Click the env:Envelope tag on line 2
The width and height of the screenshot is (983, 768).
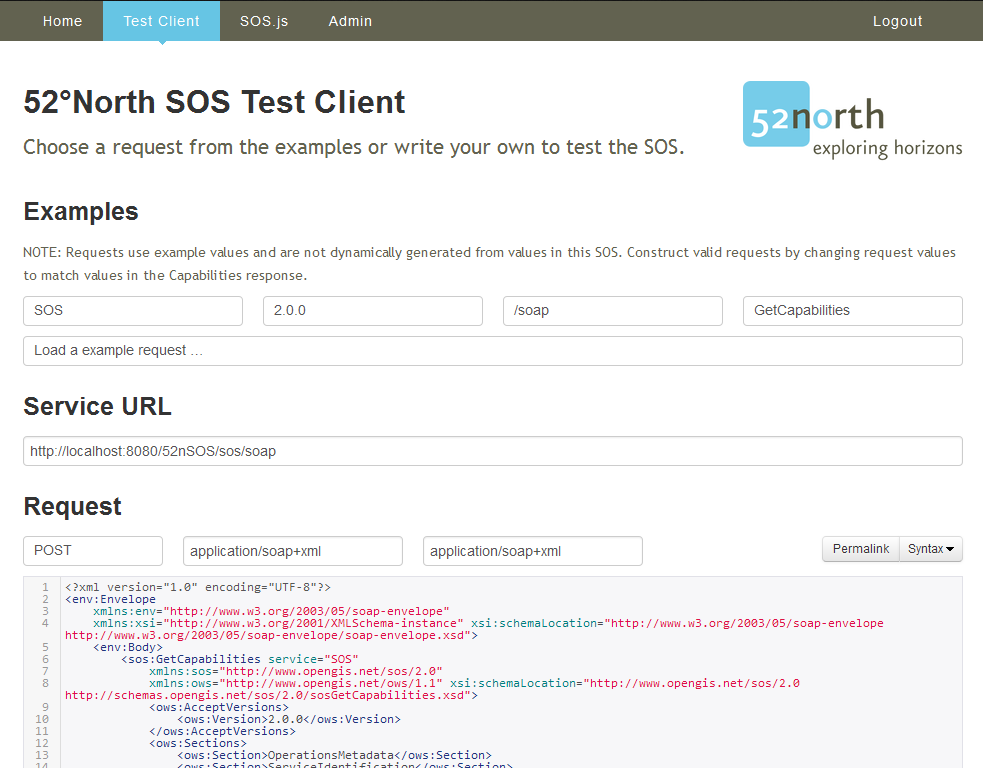click(x=110, y=599)
